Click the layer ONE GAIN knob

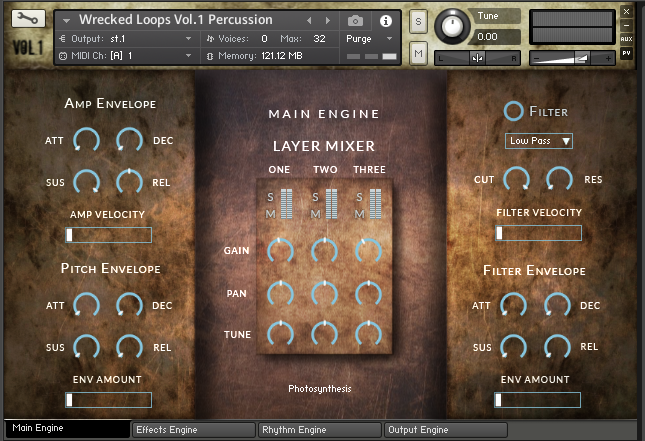tap(281, 251)
